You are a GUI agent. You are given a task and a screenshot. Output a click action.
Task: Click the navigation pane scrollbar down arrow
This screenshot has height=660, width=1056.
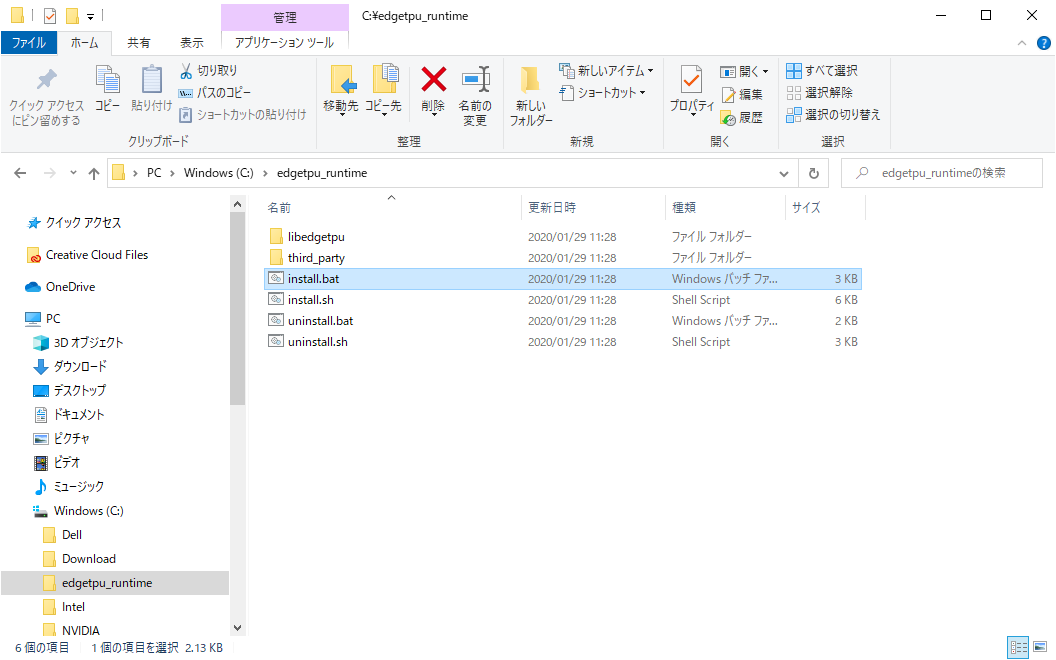pyautogui.click(x=237, y=628)
